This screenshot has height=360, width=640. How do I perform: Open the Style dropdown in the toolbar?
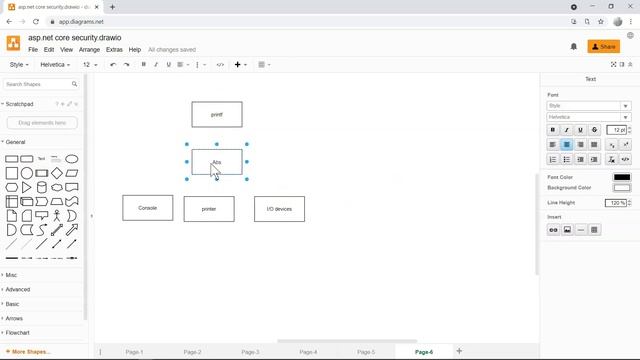[19, 64]
